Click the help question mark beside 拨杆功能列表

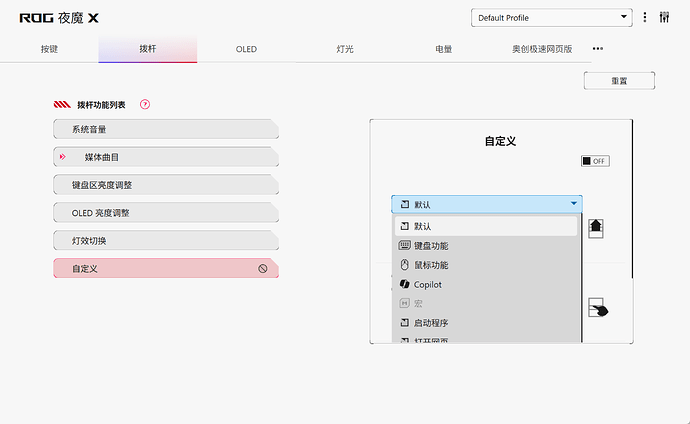(x=145, y=104)
